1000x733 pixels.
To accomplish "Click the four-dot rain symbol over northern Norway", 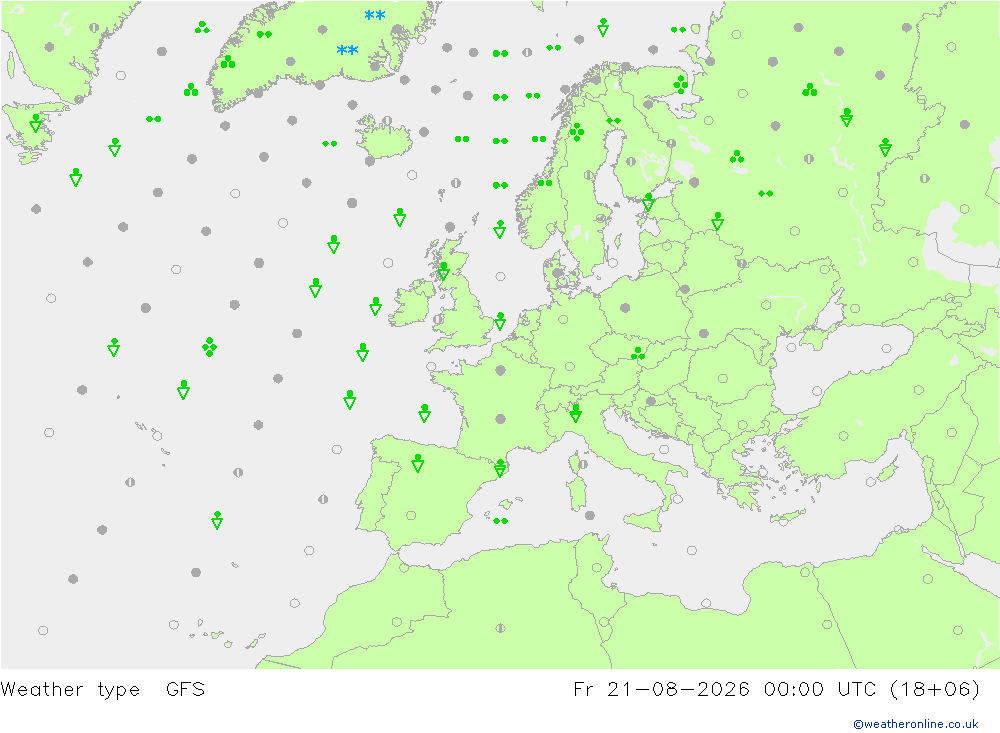I will [x=577, y=132].
